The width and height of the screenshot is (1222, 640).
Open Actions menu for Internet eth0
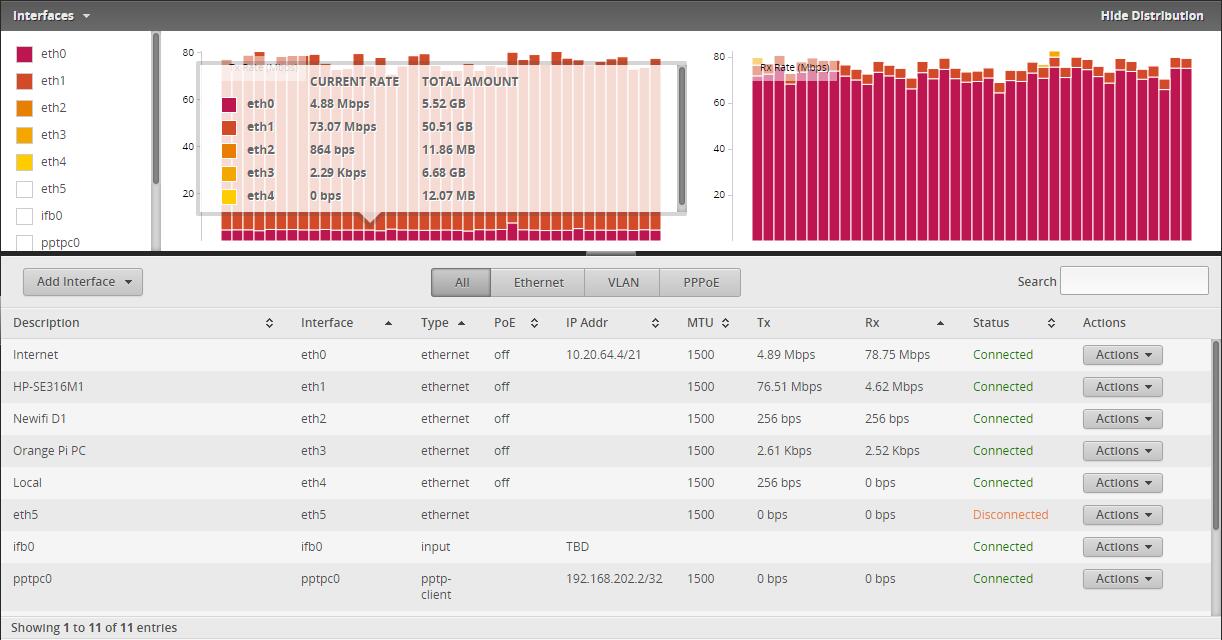1122,355
